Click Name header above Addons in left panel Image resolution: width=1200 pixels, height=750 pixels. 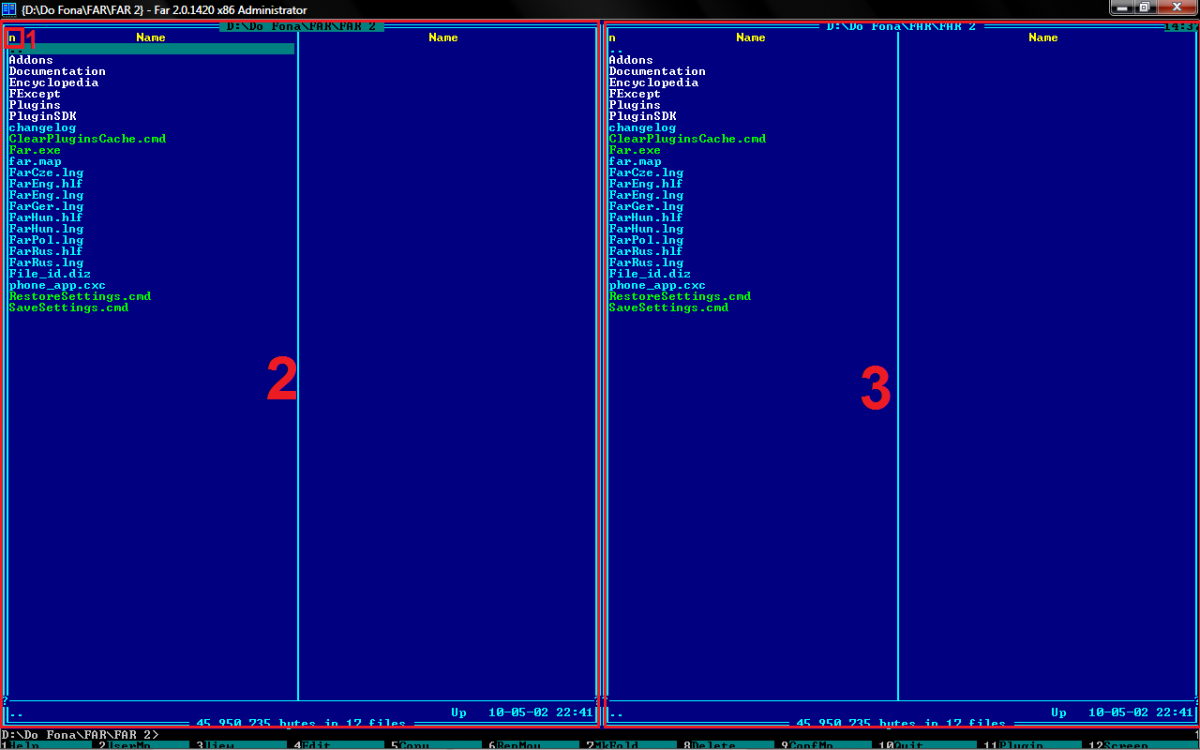click(151, 38)
